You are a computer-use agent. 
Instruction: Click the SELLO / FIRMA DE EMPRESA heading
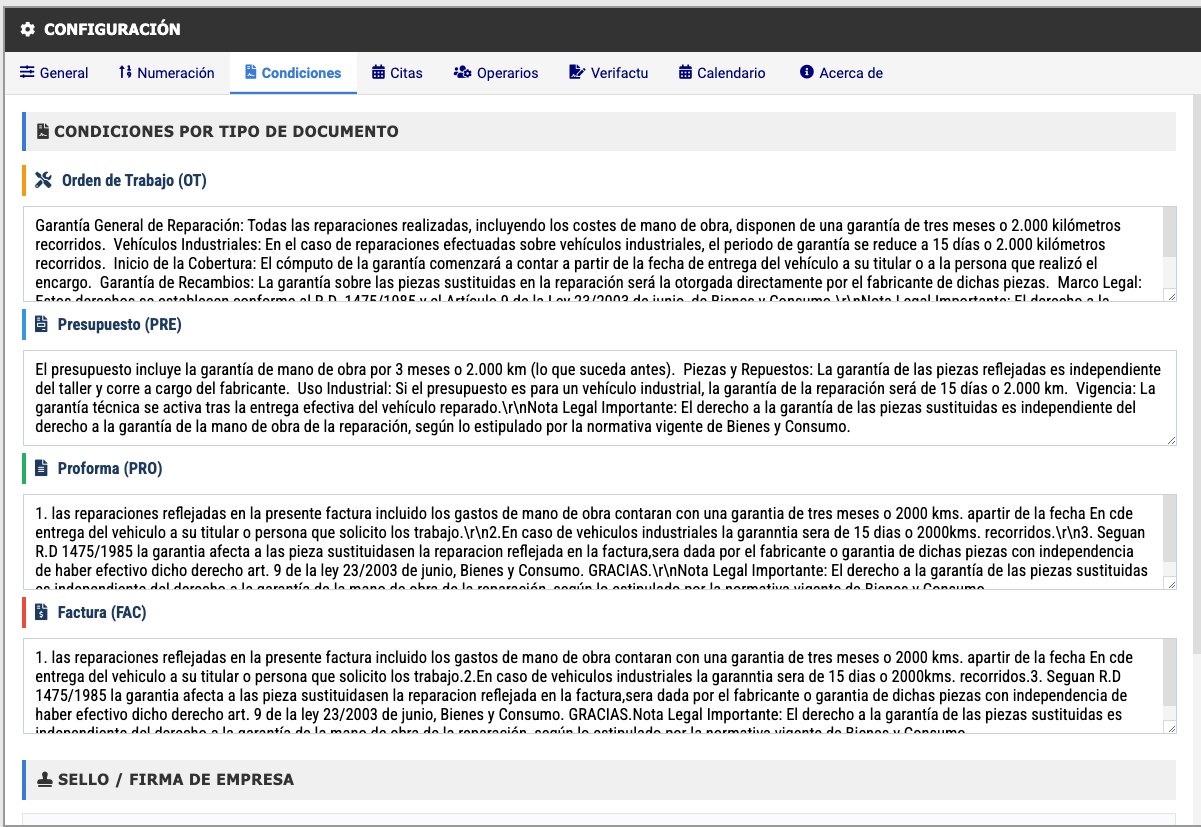pyautogui.click(x=174, y=779)
